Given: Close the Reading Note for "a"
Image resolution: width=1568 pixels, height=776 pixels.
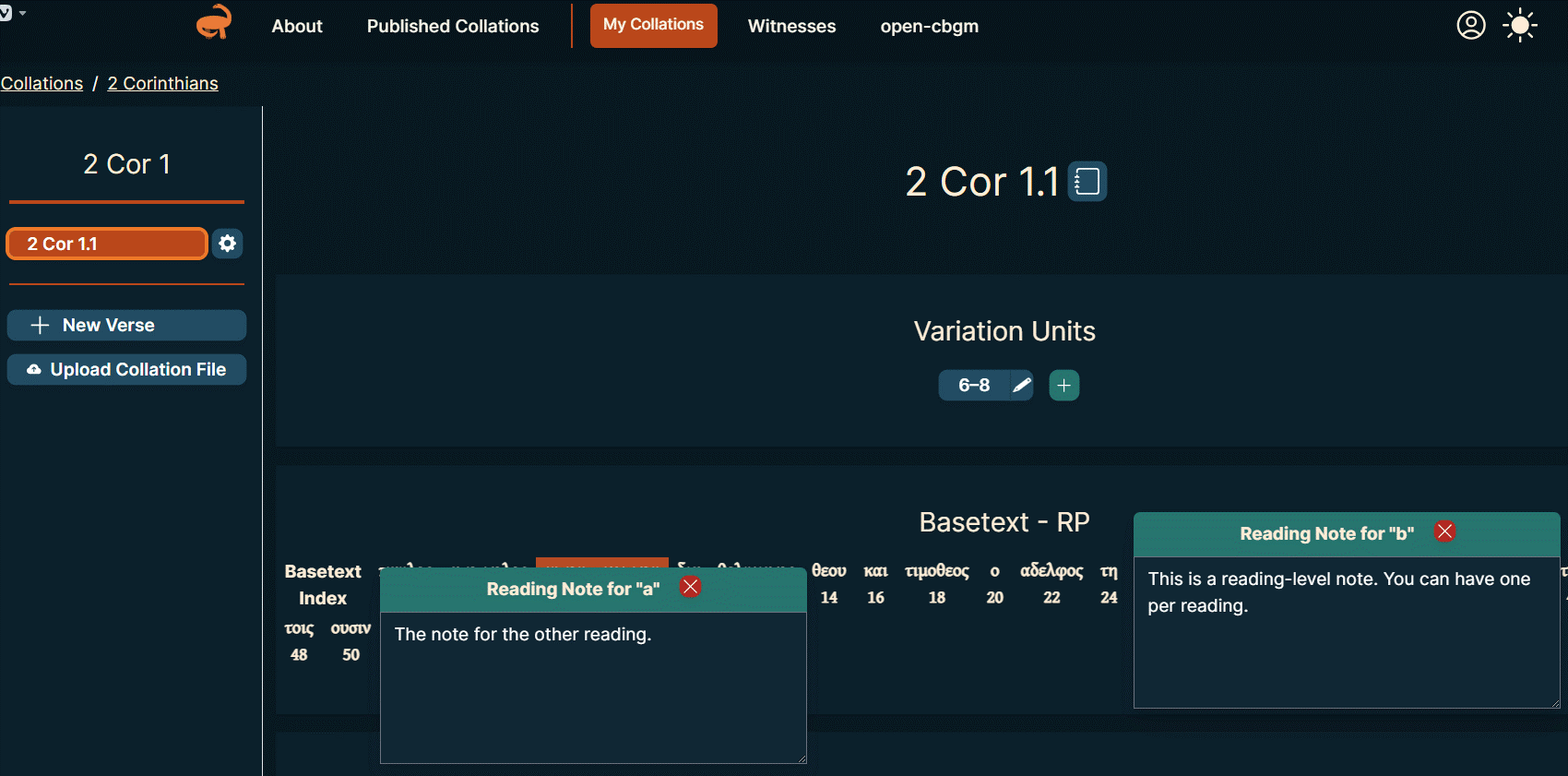Looking at the screenshot, I should pos(690,587).
